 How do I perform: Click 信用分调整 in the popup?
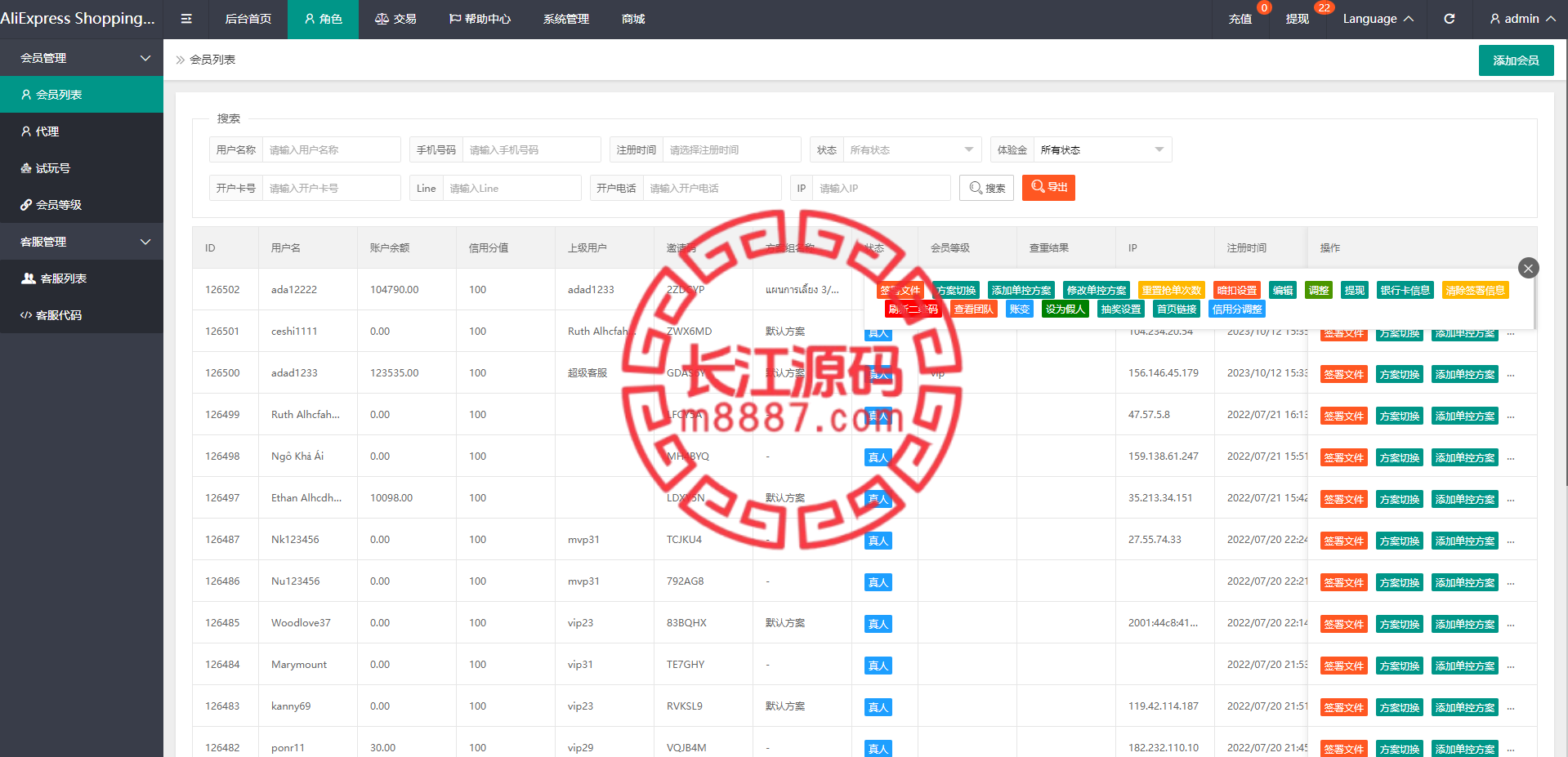(1237, 309)
